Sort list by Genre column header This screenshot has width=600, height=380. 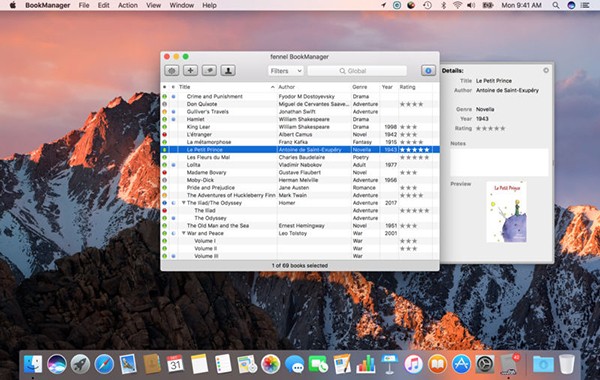click(365, 87)
